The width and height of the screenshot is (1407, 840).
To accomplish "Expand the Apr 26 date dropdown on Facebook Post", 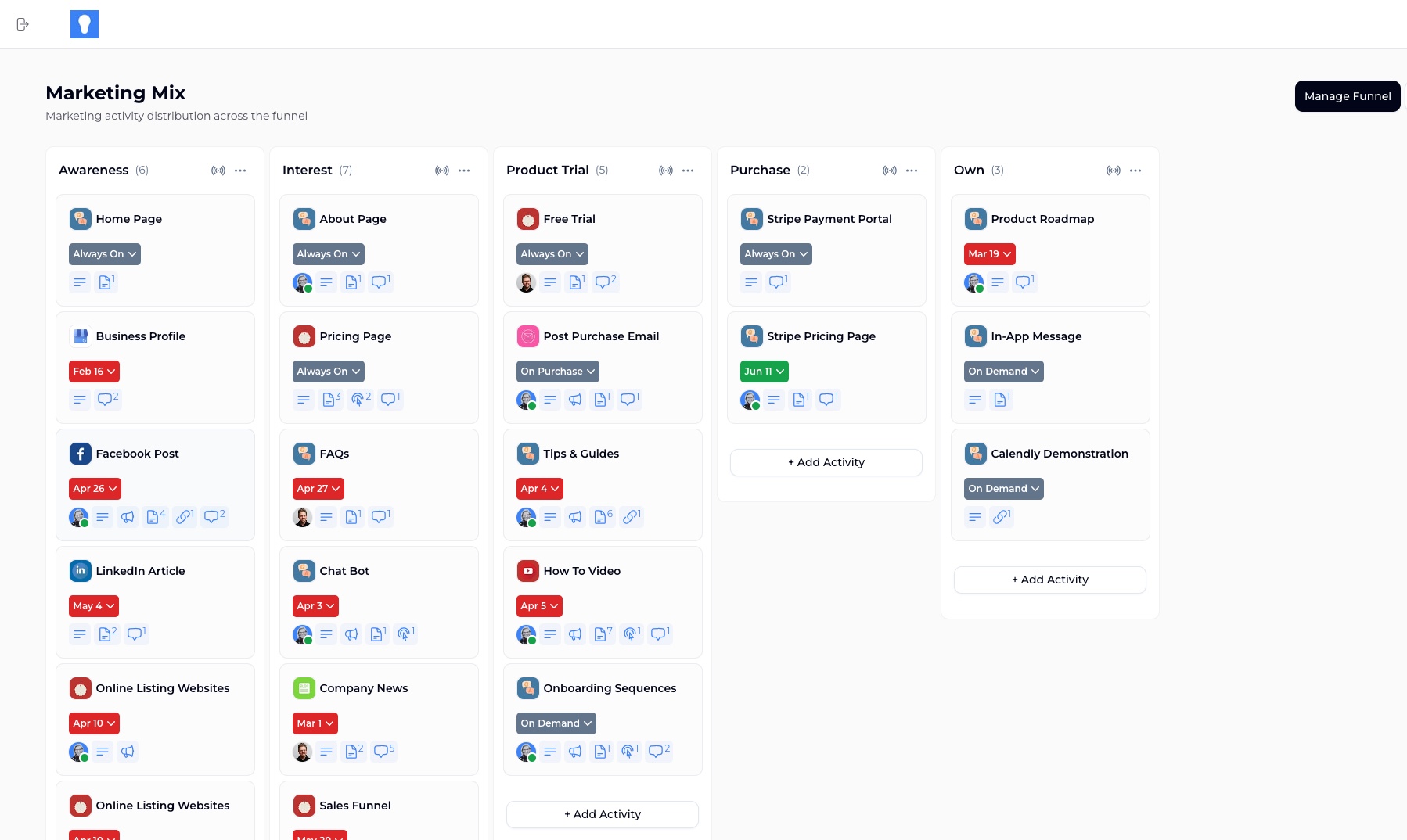I will (94, 488).
